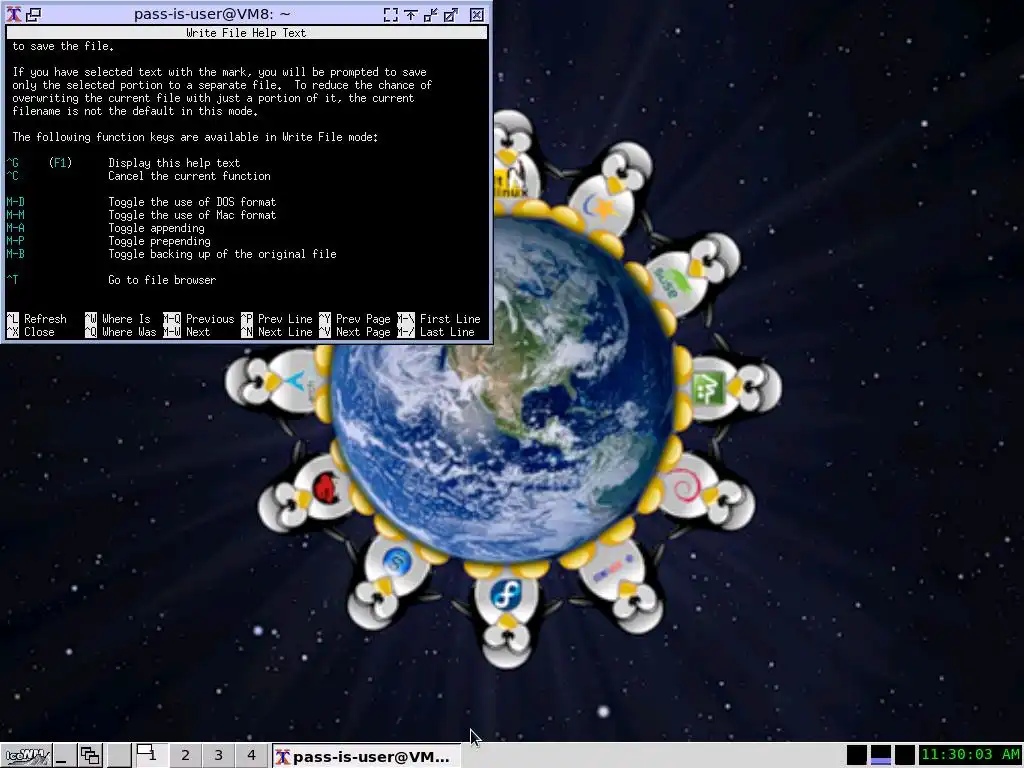Screen dimensions: 1024x768
Task: Click 'Toggle the use of DOS format'
Action: (x=192, y=202)
